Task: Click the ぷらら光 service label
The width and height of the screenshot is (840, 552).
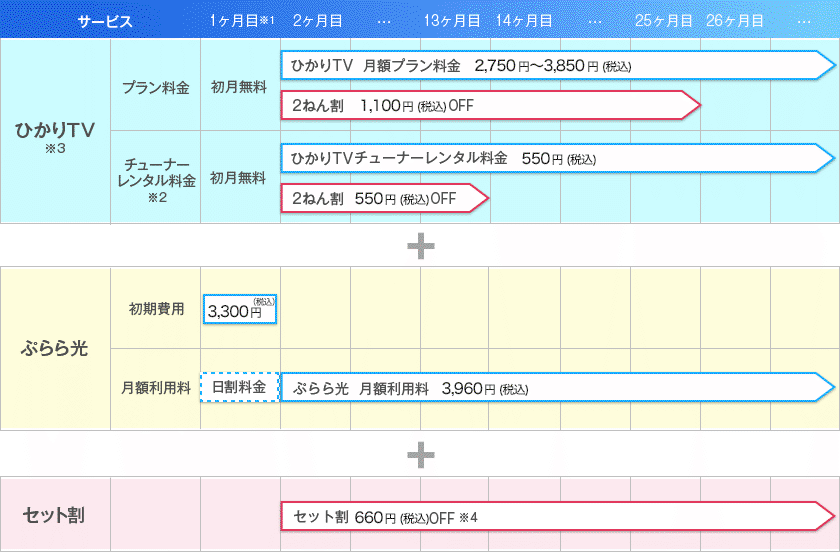Action: pyautogui.click(x=54, y=348)
